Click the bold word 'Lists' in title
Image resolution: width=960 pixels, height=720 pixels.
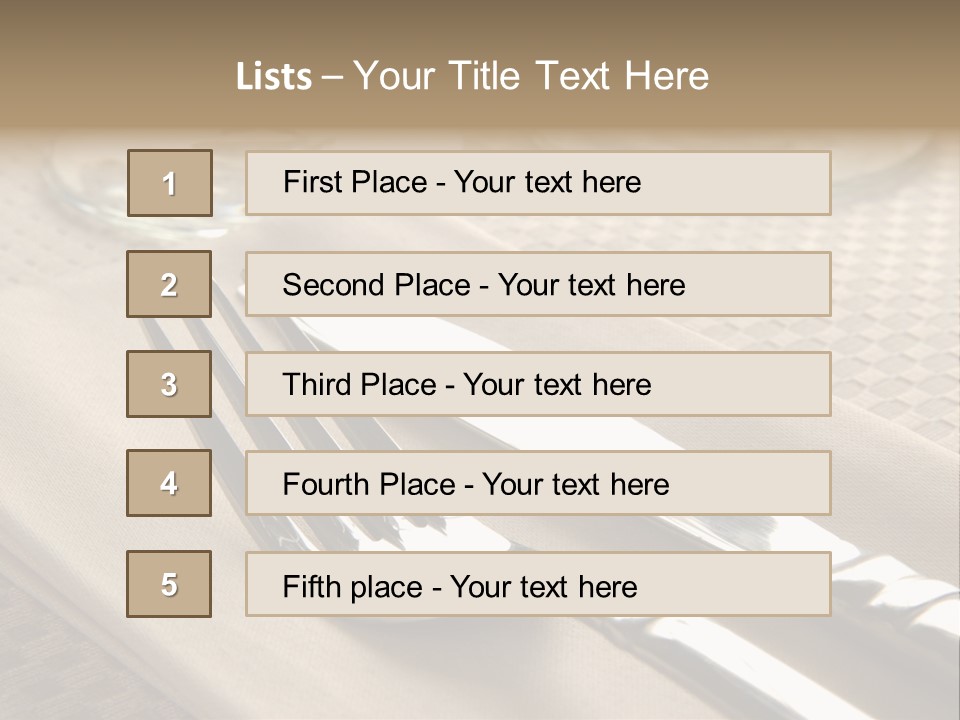pyautogui.click(x=274, y=77)
